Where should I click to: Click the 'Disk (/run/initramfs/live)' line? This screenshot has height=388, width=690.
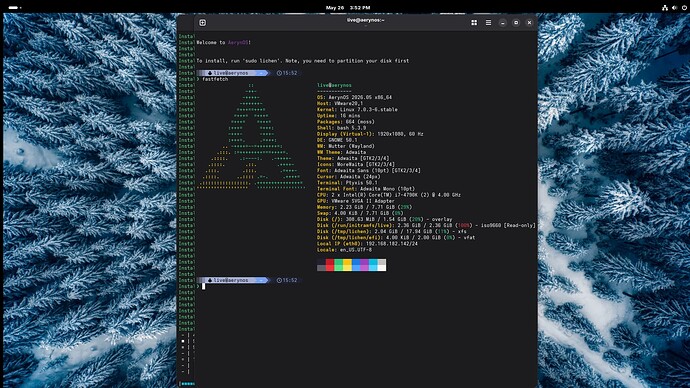point(426,225)
